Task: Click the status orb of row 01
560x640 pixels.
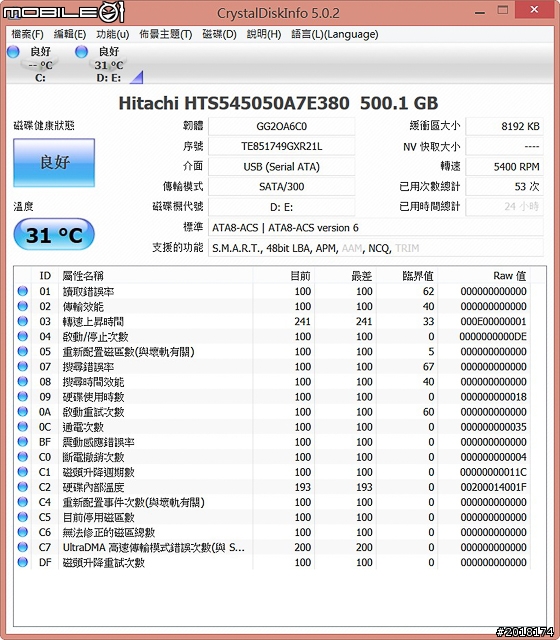Action: pos(22,291)
